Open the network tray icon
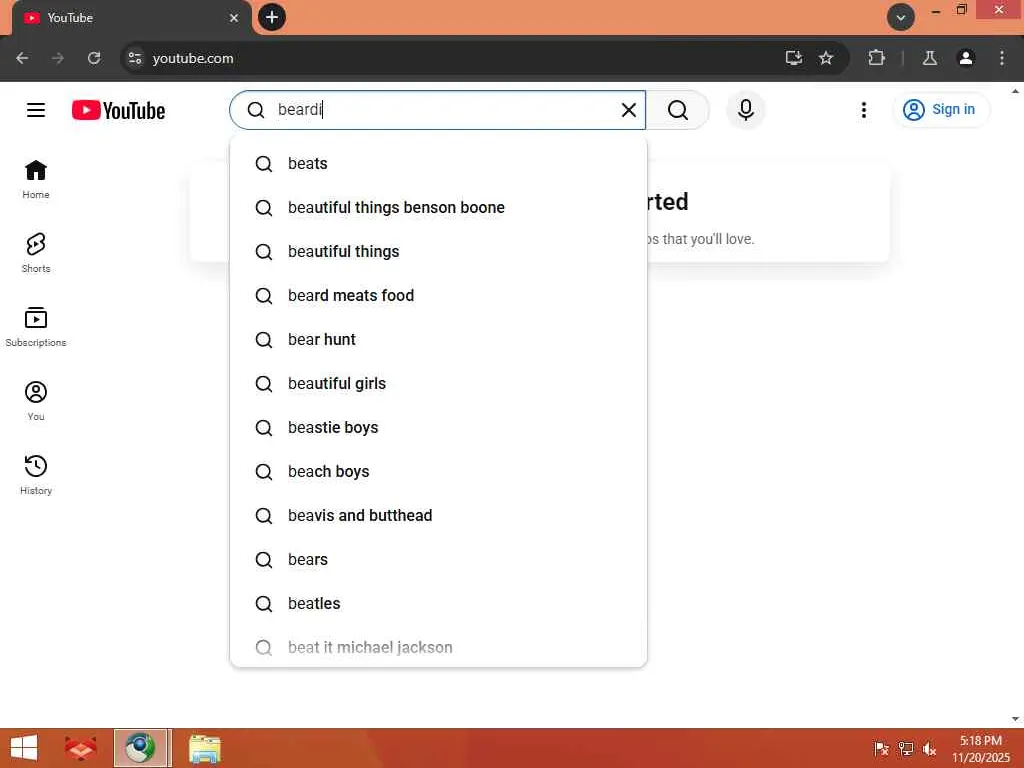 (x=905, y=748)
